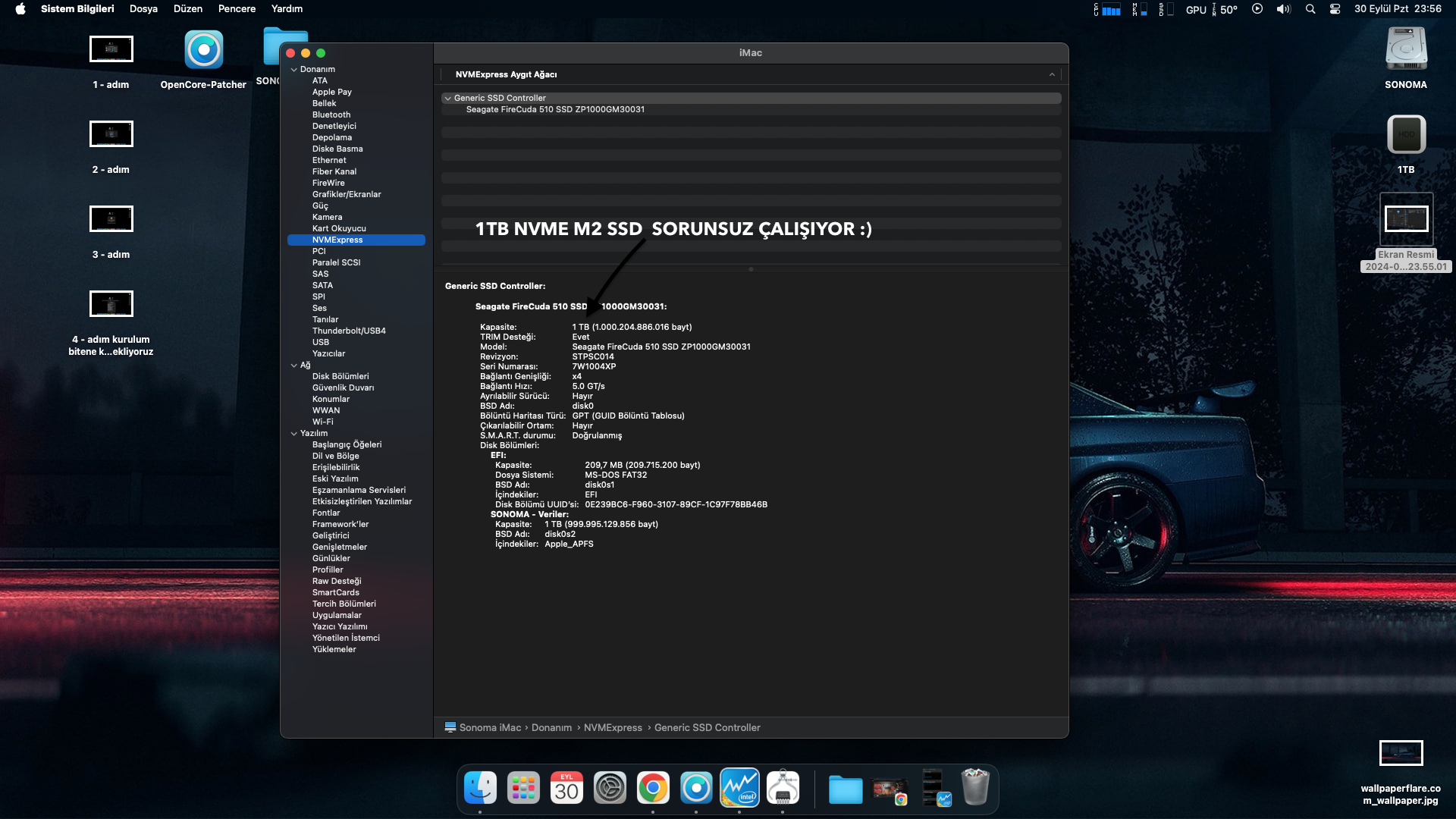Click Donanım in the bottom path bar
Image resolution: width=1456 pixels, height=819 pixels.
point(551,728)
